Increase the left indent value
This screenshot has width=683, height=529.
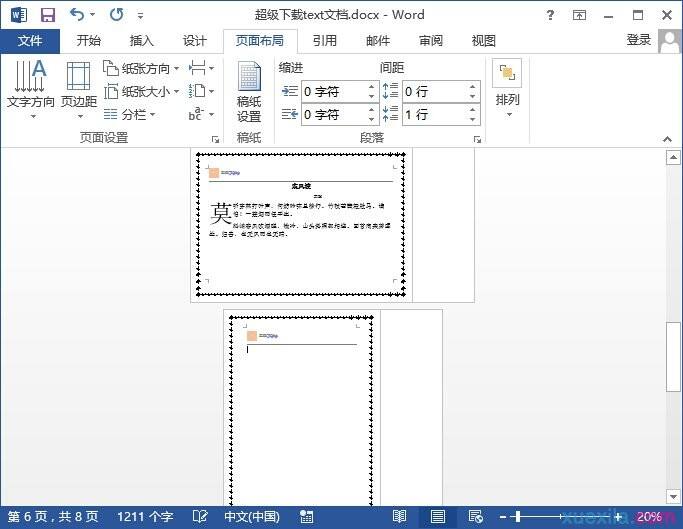(372, 86)
